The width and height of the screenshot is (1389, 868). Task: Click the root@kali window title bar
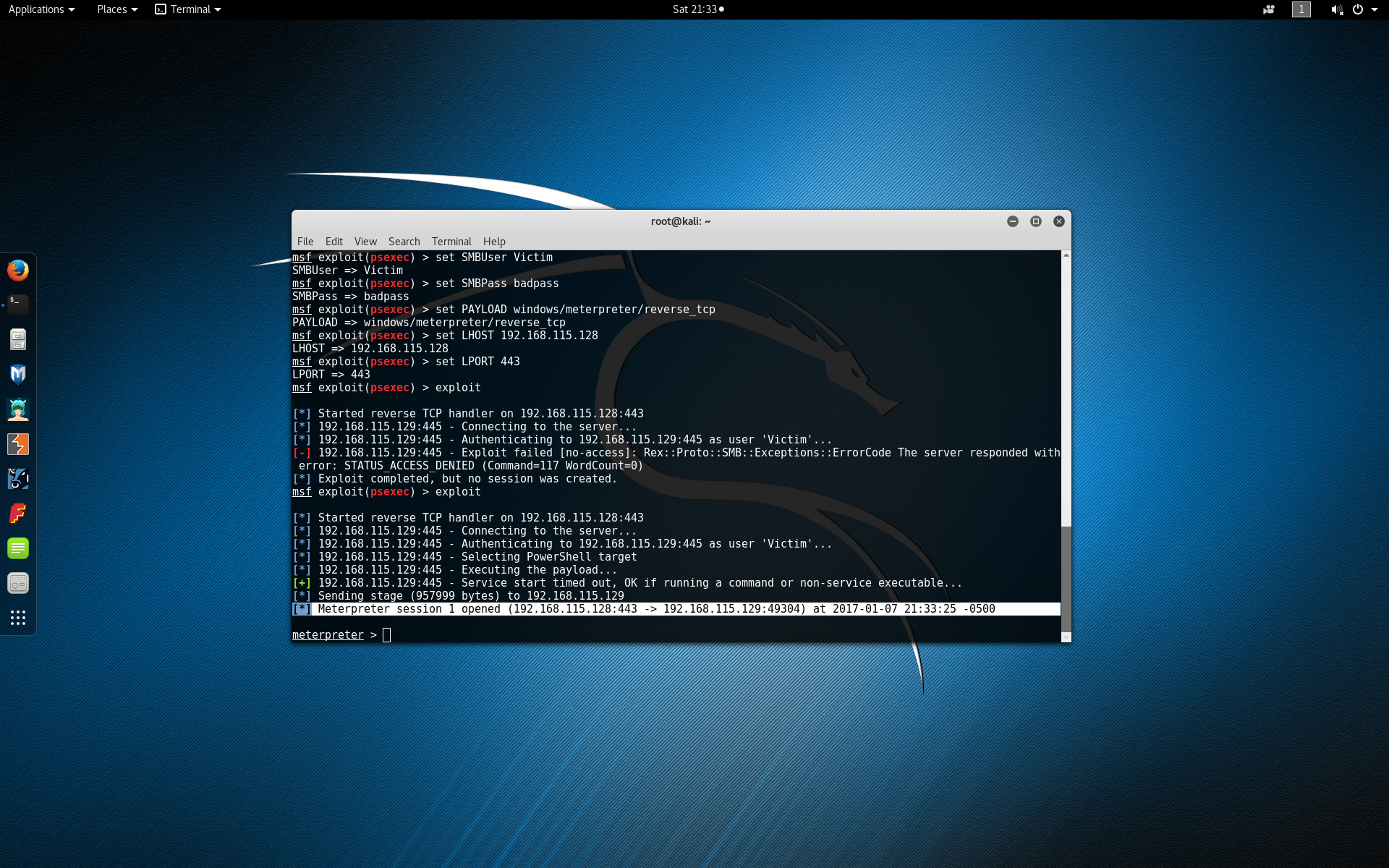(681, 221)
